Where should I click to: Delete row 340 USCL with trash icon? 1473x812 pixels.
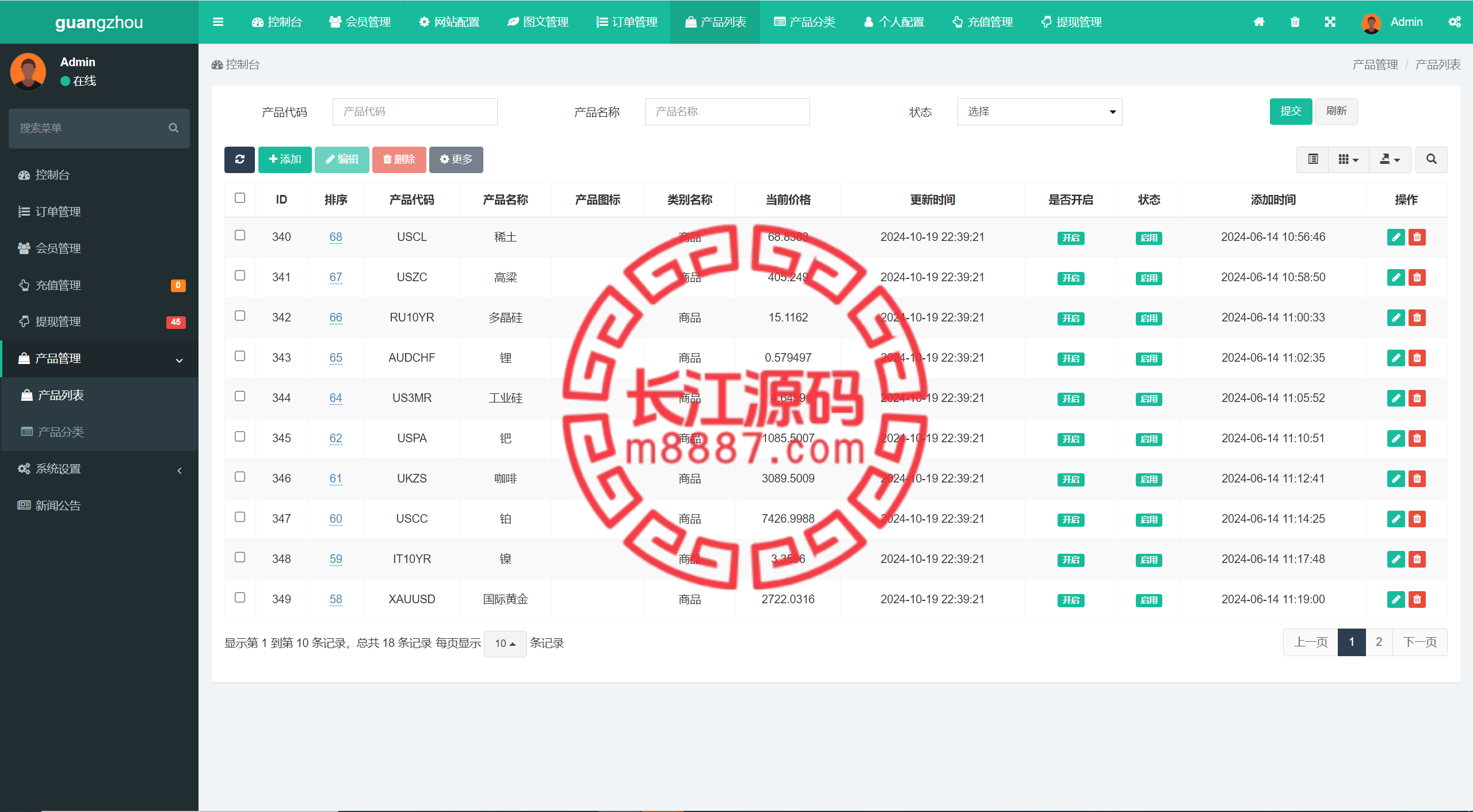pyautogui.click(x=1417, y=237)
